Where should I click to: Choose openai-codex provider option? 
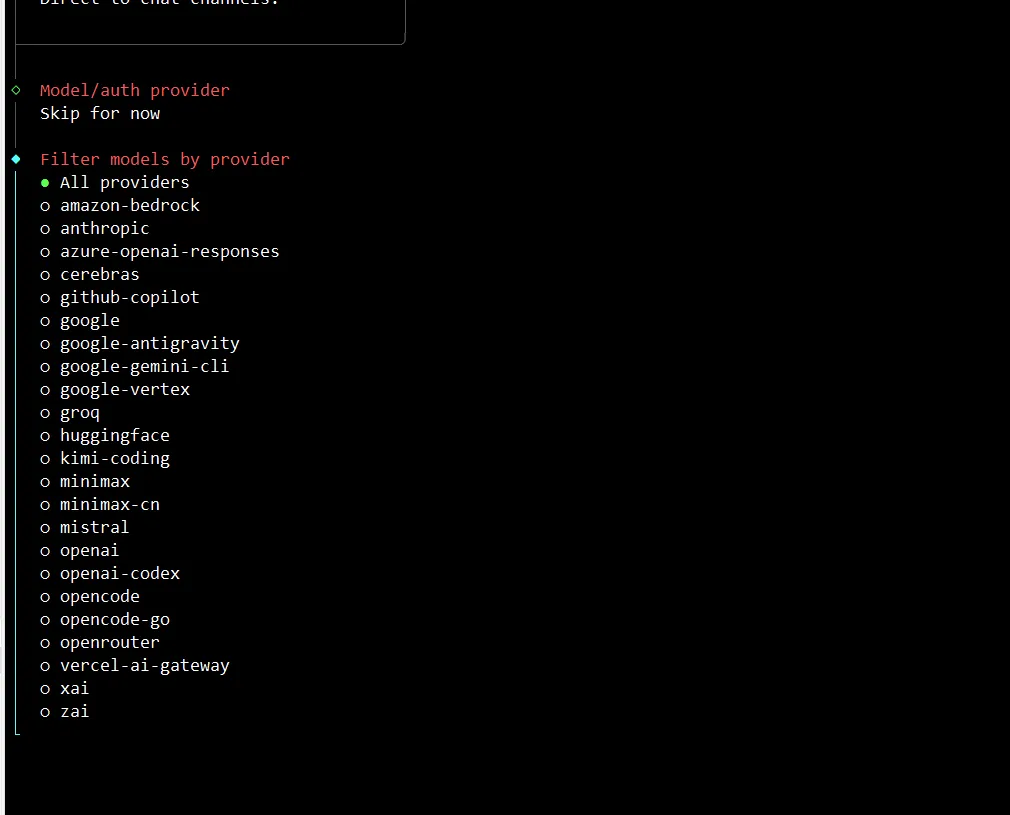tap(110, 573)
